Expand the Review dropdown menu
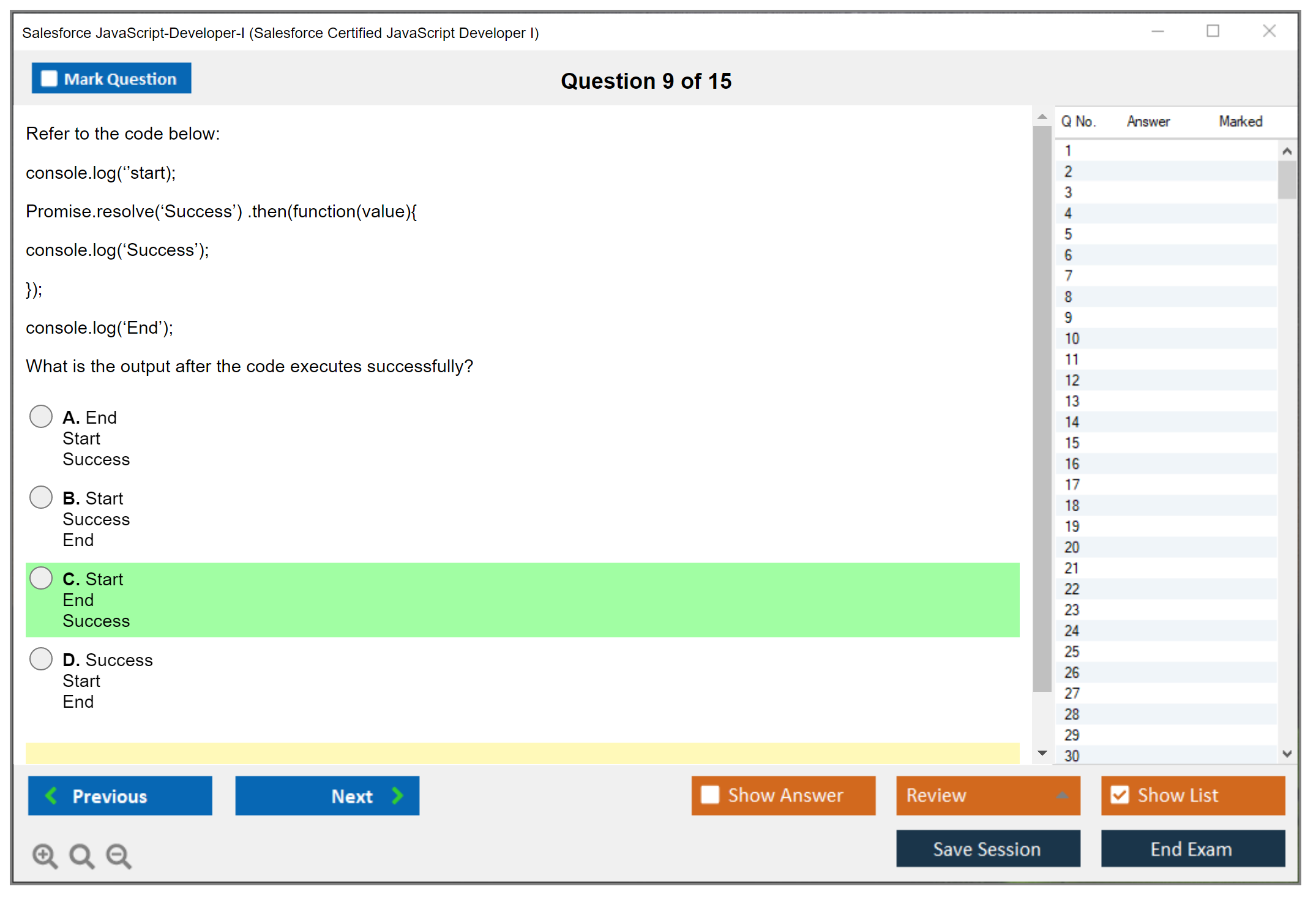 pos(1062,795)
